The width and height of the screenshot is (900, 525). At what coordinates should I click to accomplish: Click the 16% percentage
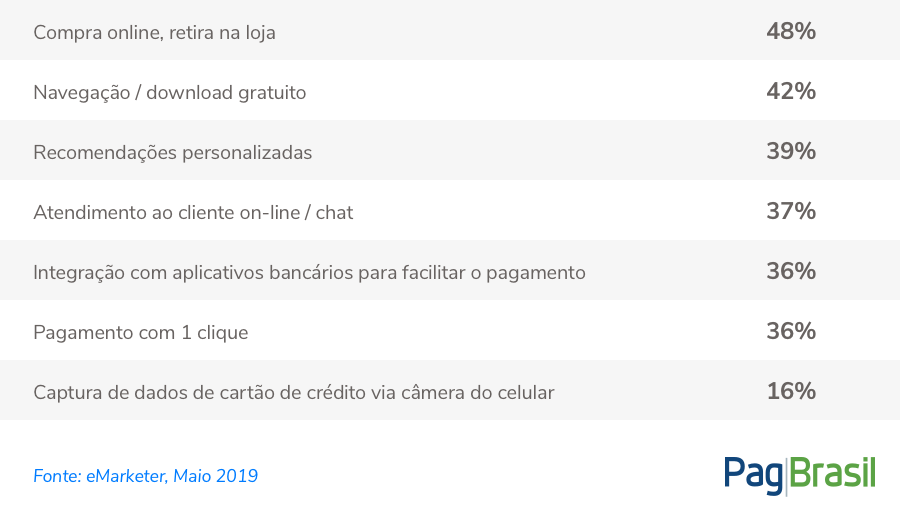click(791, 391)
